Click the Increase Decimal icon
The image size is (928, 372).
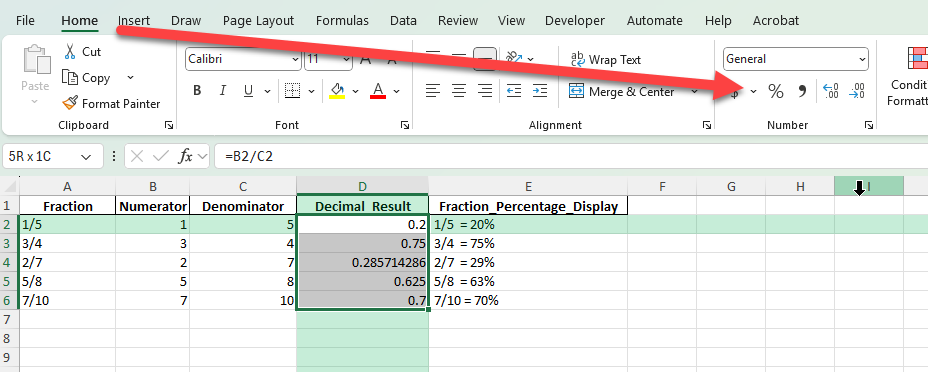click(x=831, y=91)
